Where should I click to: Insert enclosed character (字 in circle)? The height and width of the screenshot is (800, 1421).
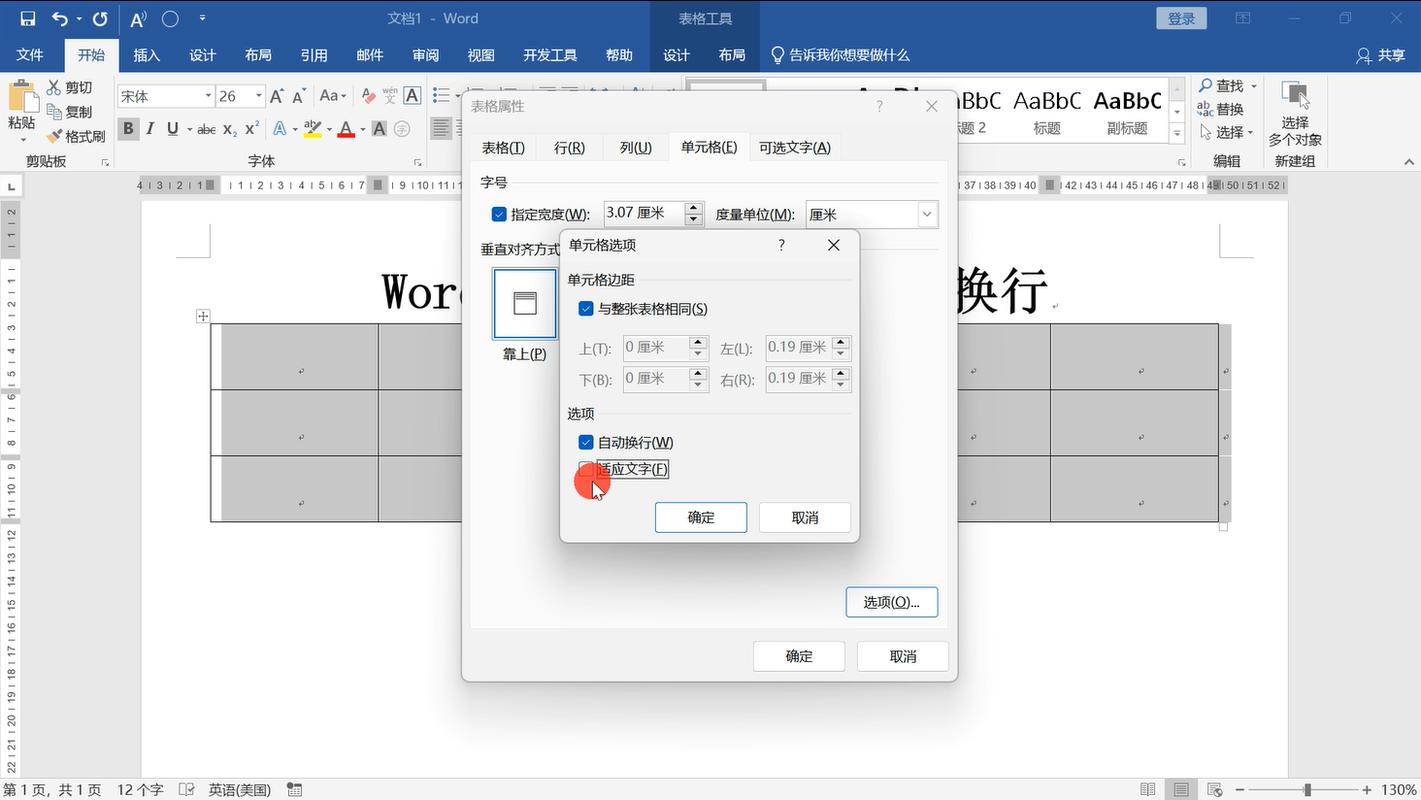[402, 129]
